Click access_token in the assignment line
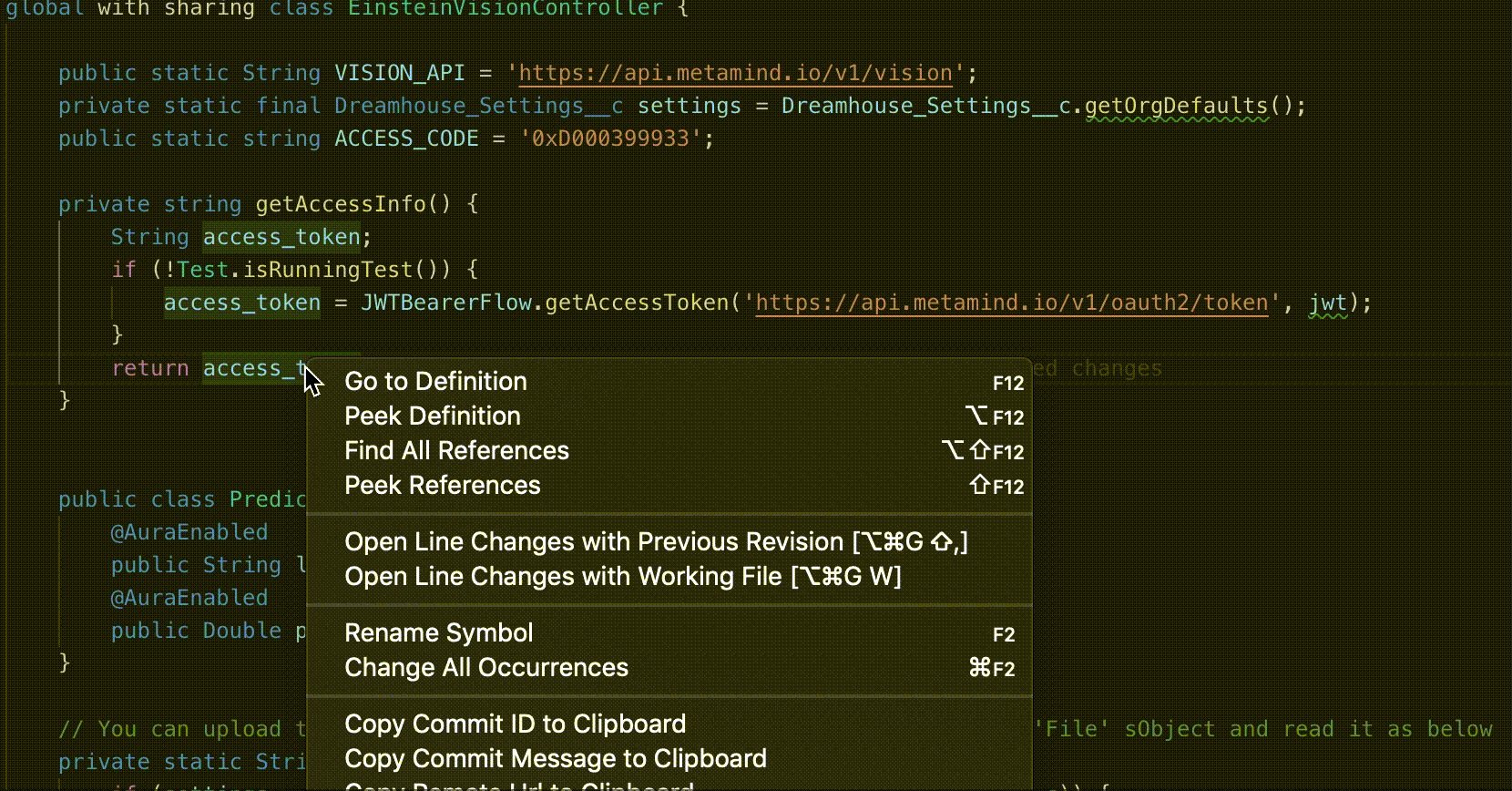 (242, 303)
